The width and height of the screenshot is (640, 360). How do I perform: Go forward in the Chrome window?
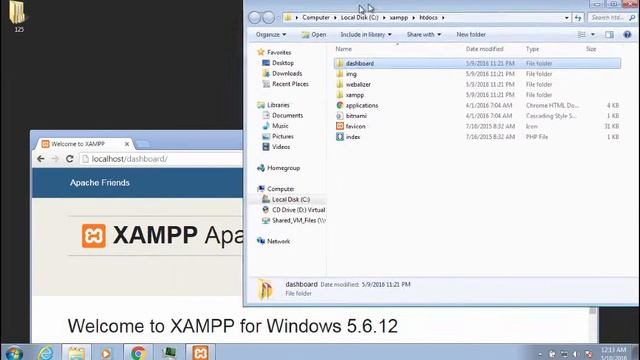(55, 159)
